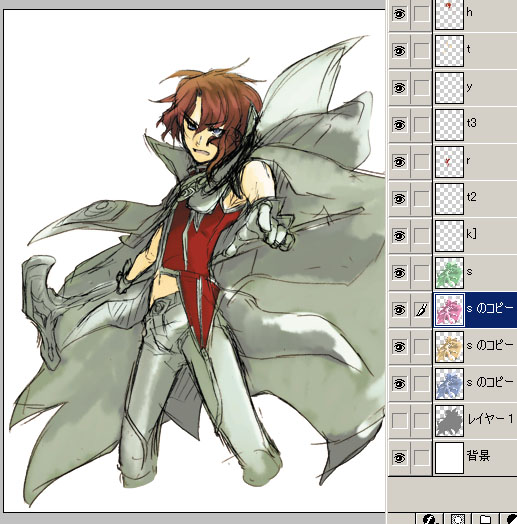Enable the link box for layer t

coord(421,51)
